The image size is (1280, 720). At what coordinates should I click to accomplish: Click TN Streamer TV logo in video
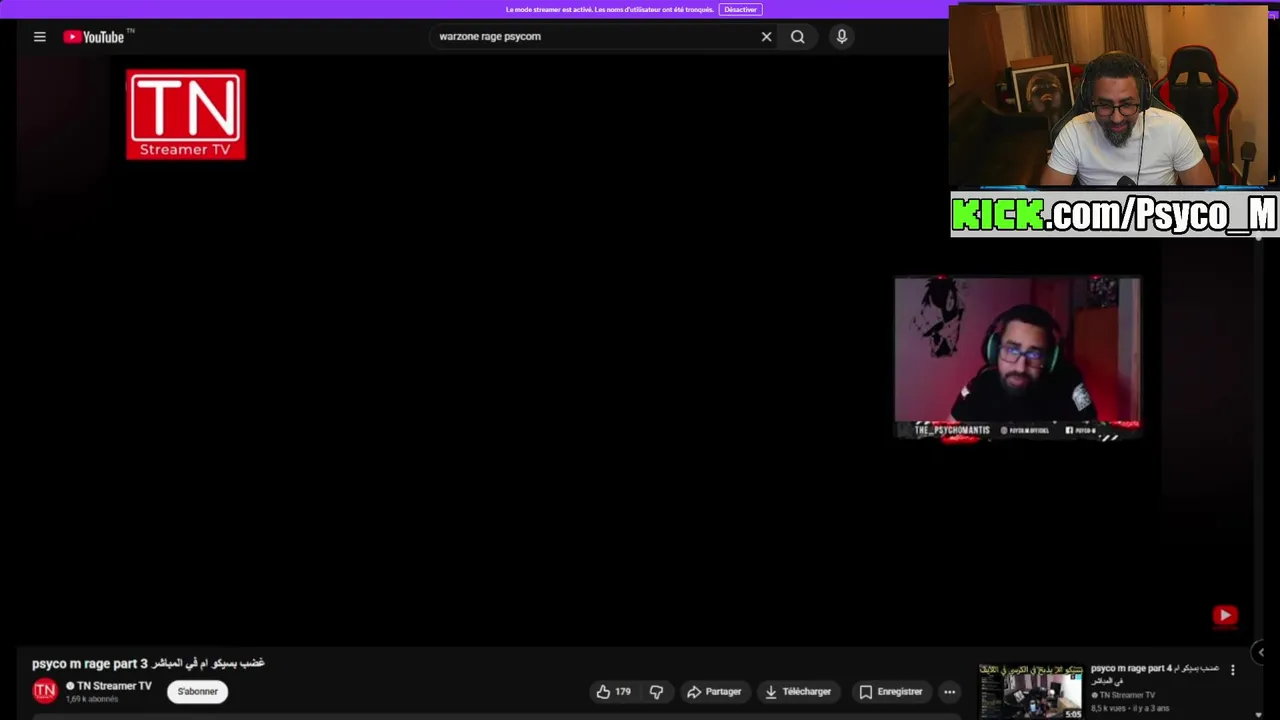tap(186, 114)
